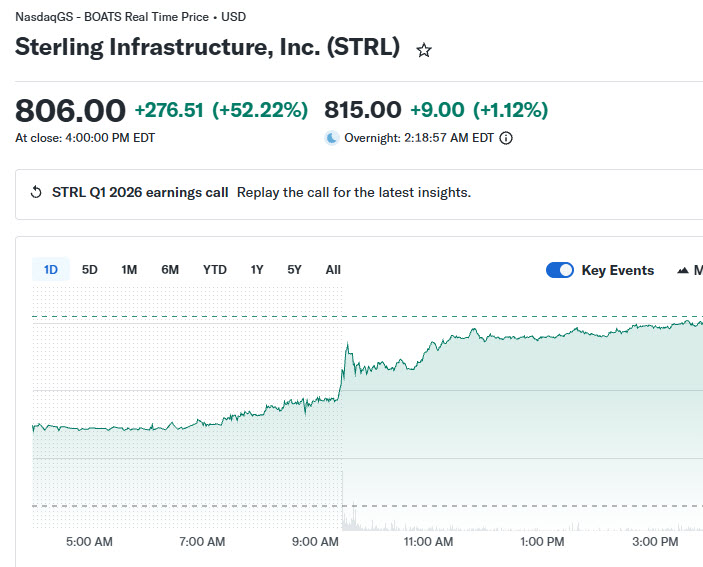Viewport: 703px width, 567px height.
Task: Open STRL Q1 2026 earnings call link
Action: (140, 192)
